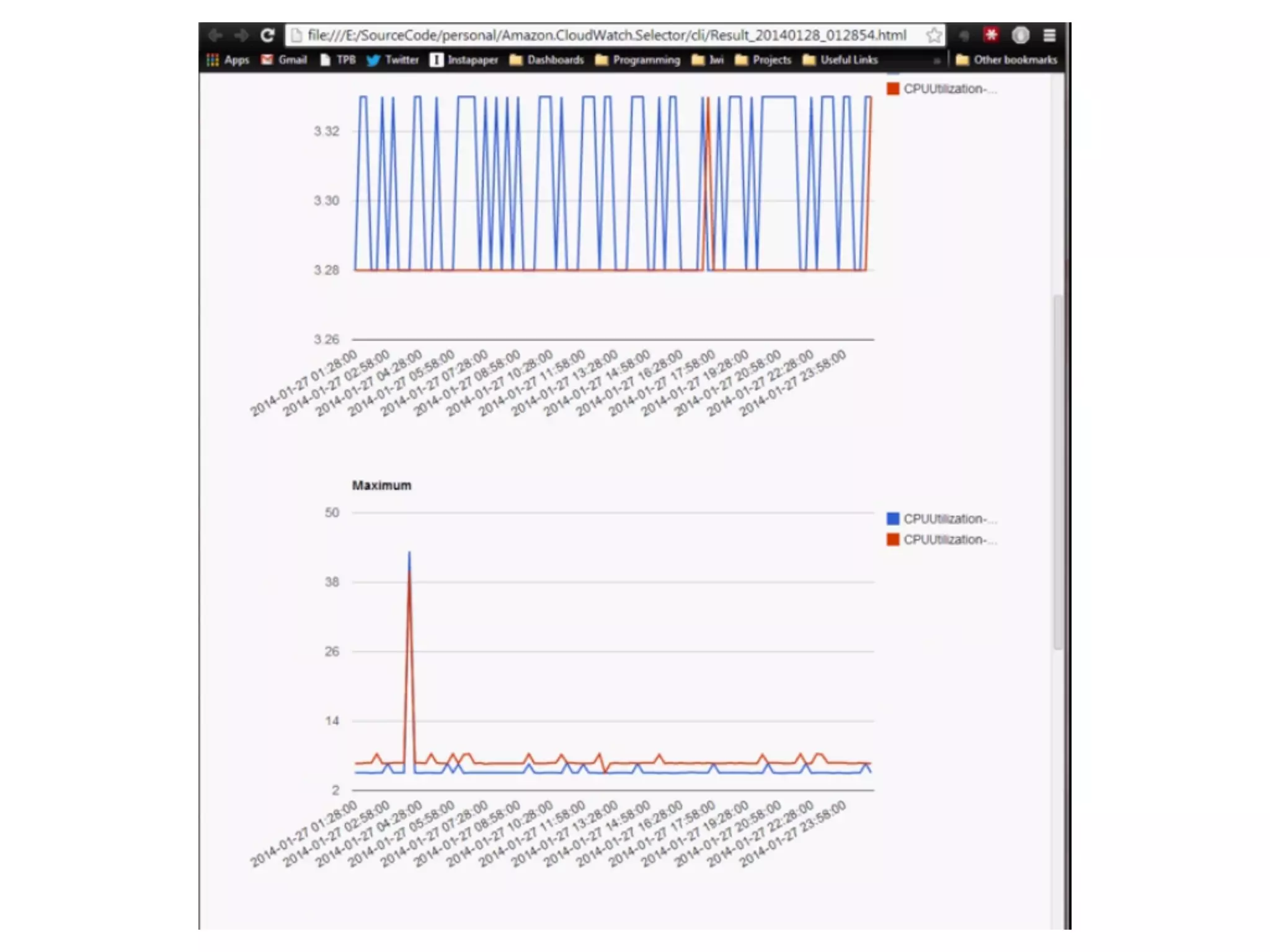Viewport: 1270px width, 952px height.
Task: Expand the Dashboards bookmark folder
Action: [546, 60]
